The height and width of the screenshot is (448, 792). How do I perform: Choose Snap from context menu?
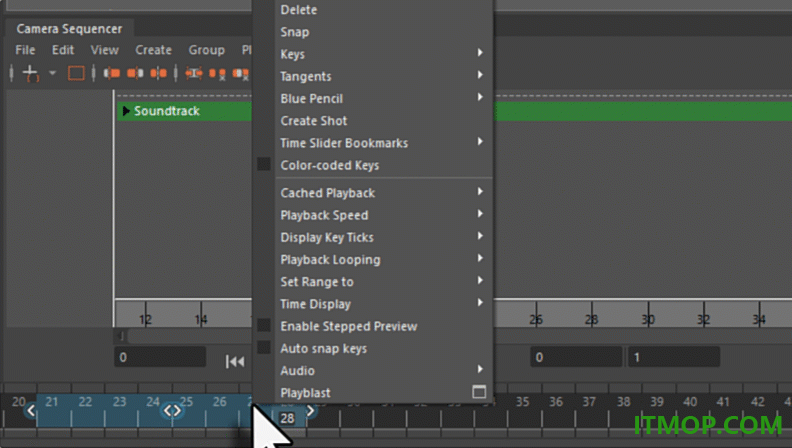[294, 32]
